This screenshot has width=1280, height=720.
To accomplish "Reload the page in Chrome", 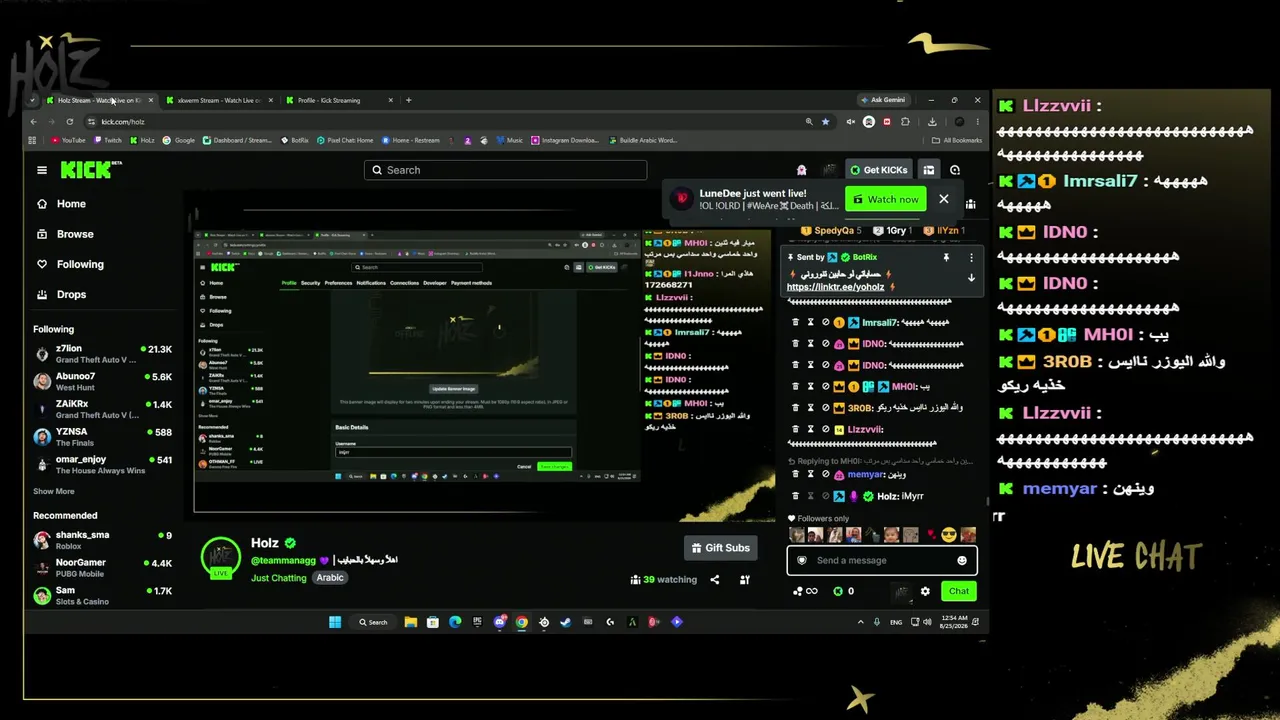I will tap(69, 122).
